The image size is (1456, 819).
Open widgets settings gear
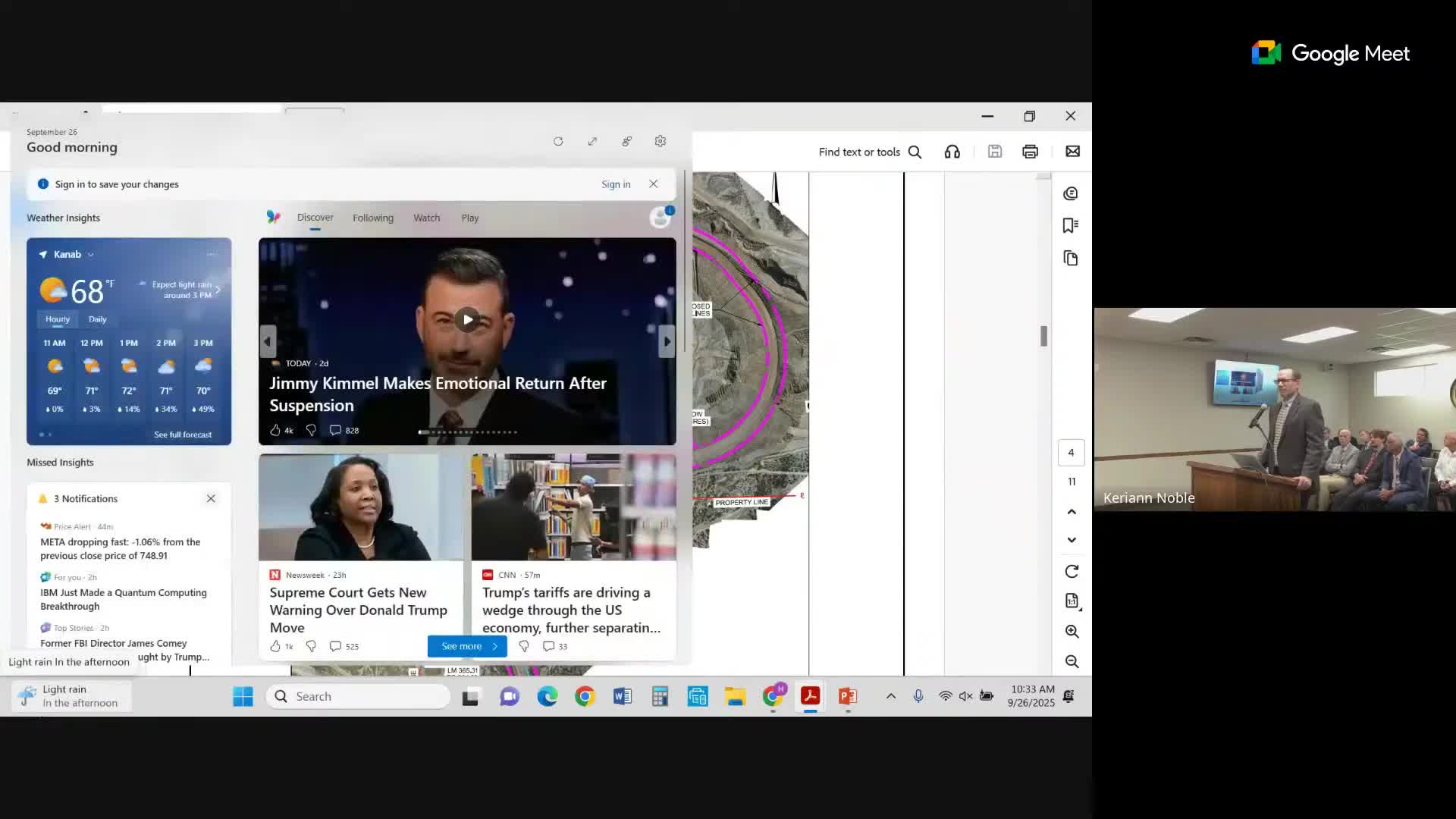[660, 141]
